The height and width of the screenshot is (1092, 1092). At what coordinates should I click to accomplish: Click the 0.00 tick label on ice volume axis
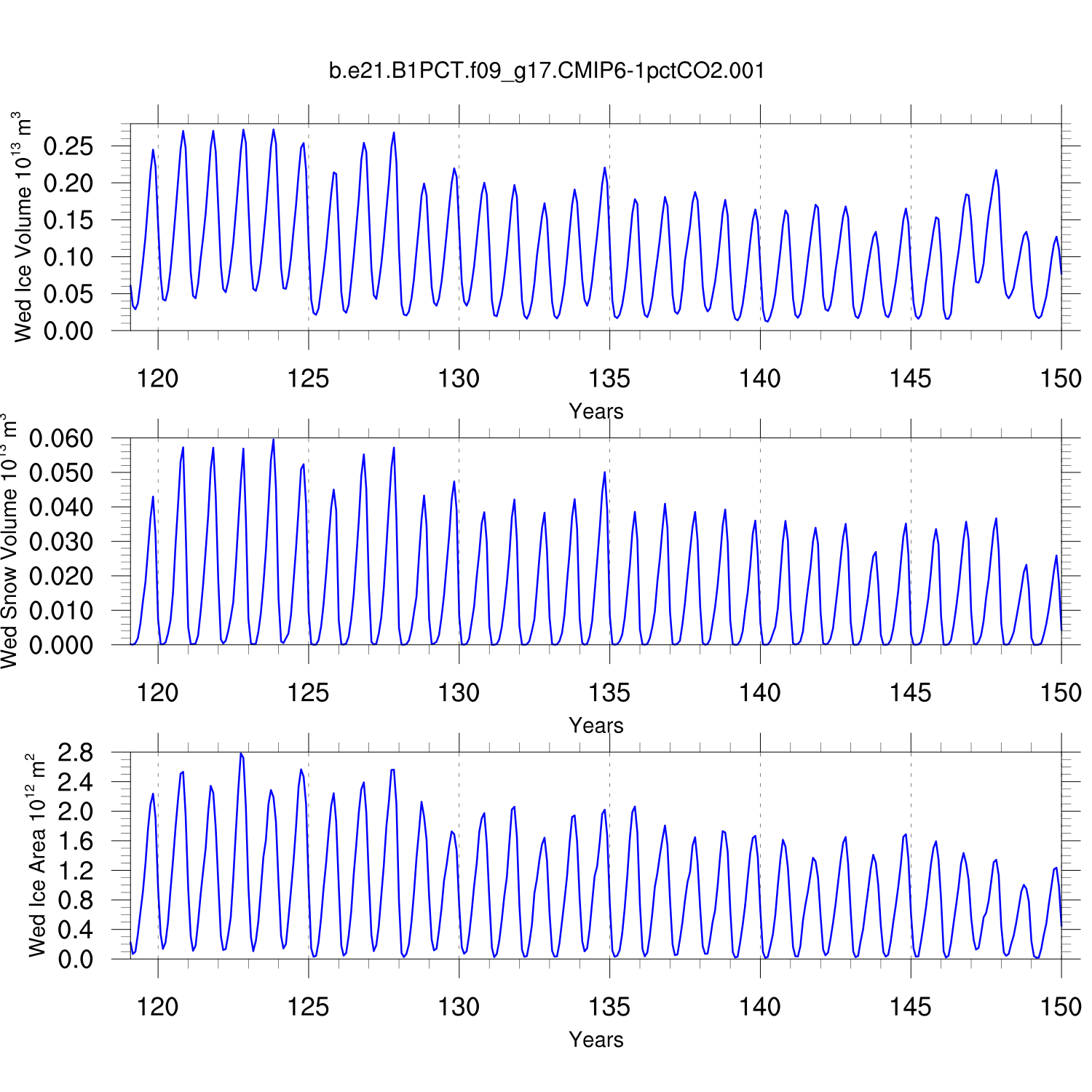[68, 331]
